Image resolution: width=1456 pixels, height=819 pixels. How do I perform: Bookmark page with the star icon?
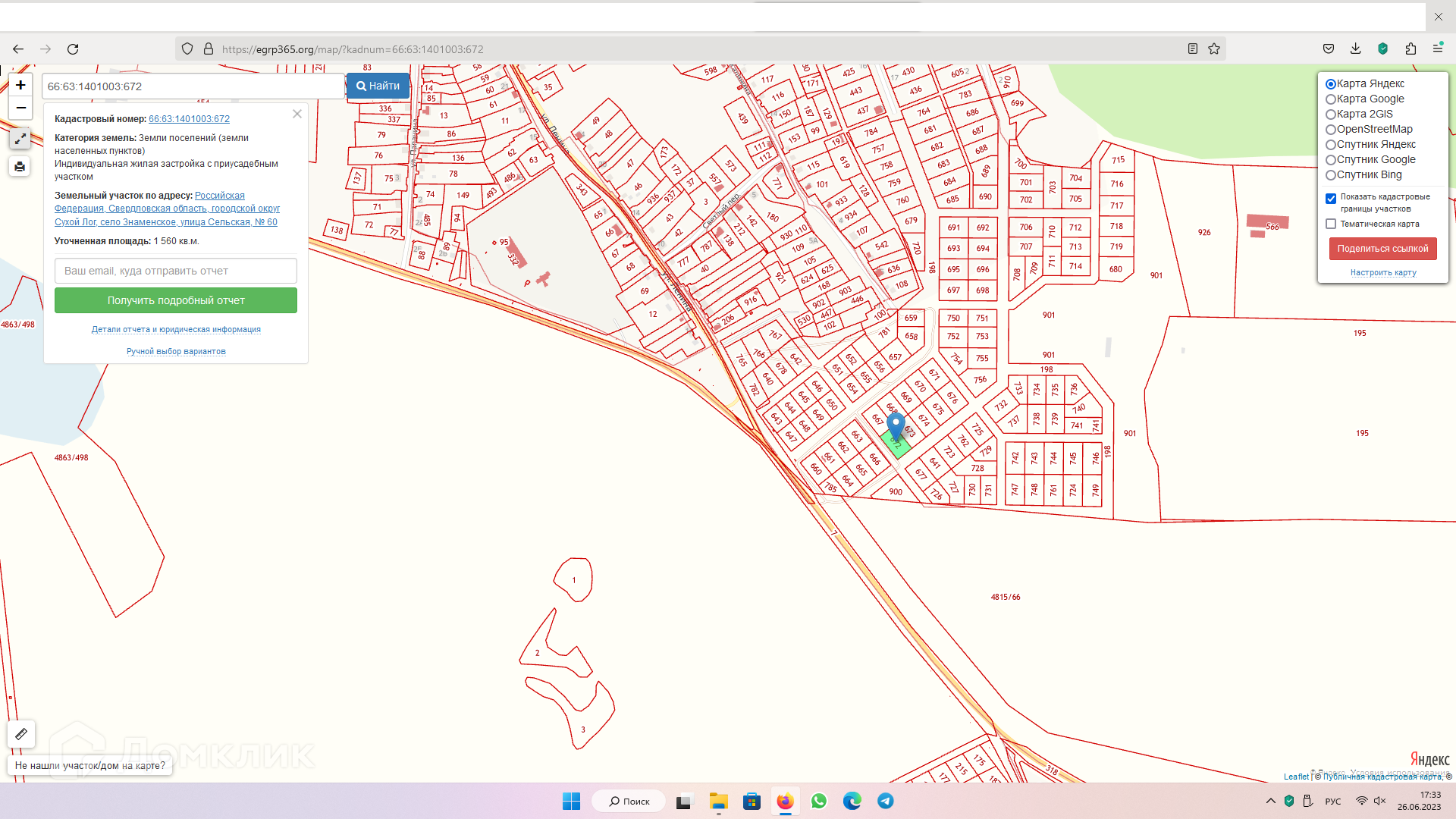[x=1214, y=49]
